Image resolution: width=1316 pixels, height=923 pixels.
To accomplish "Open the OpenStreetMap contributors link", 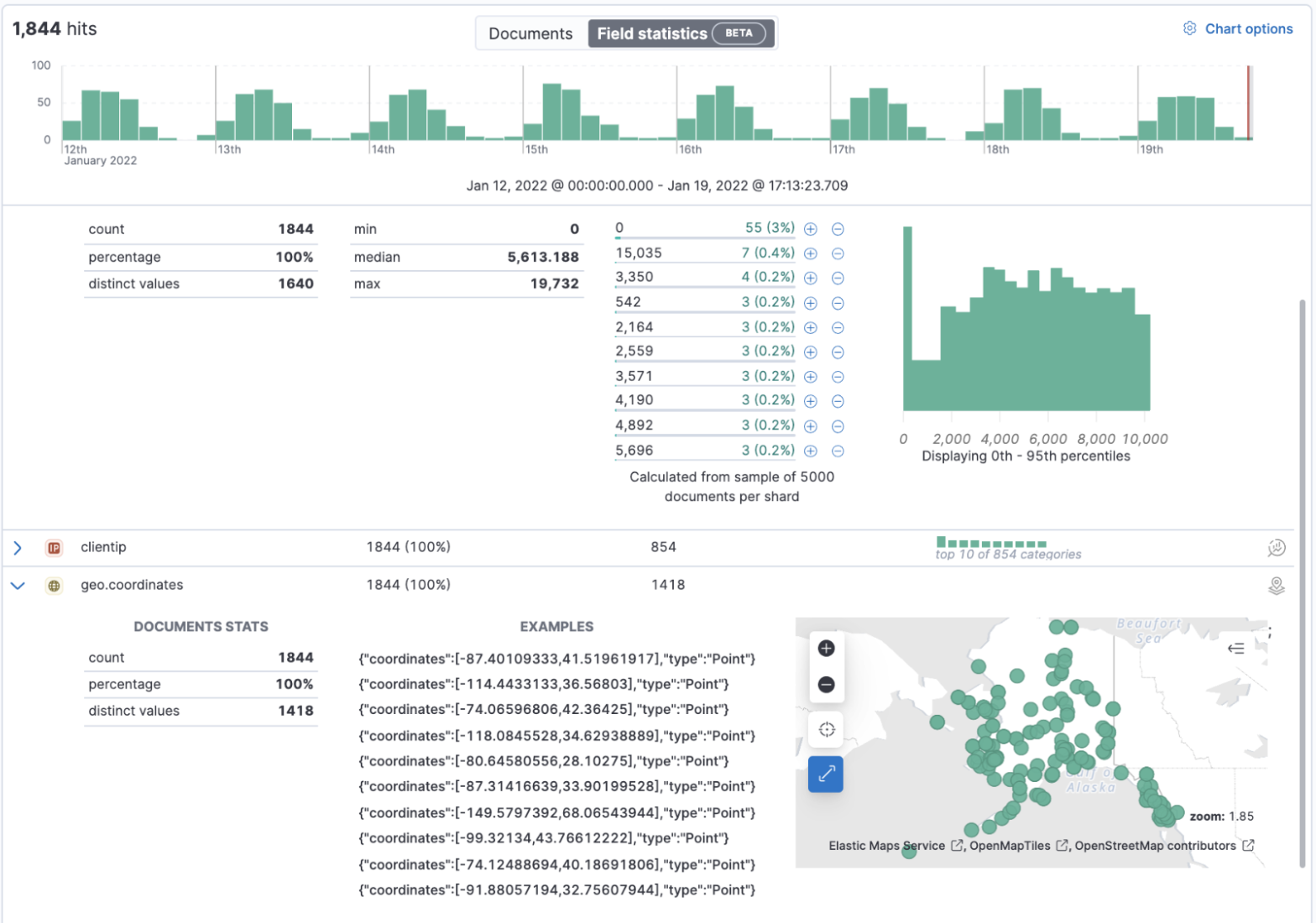I will point(1155,846).
